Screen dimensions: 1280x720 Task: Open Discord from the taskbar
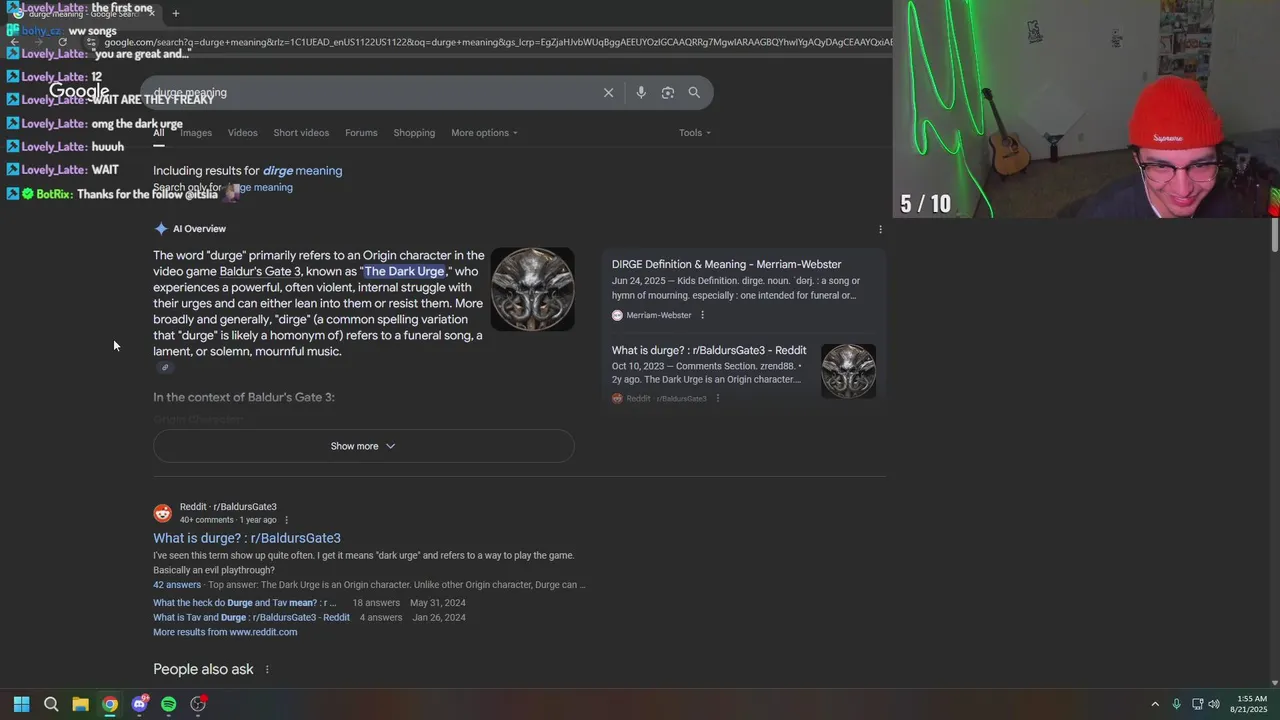[139, 704]
